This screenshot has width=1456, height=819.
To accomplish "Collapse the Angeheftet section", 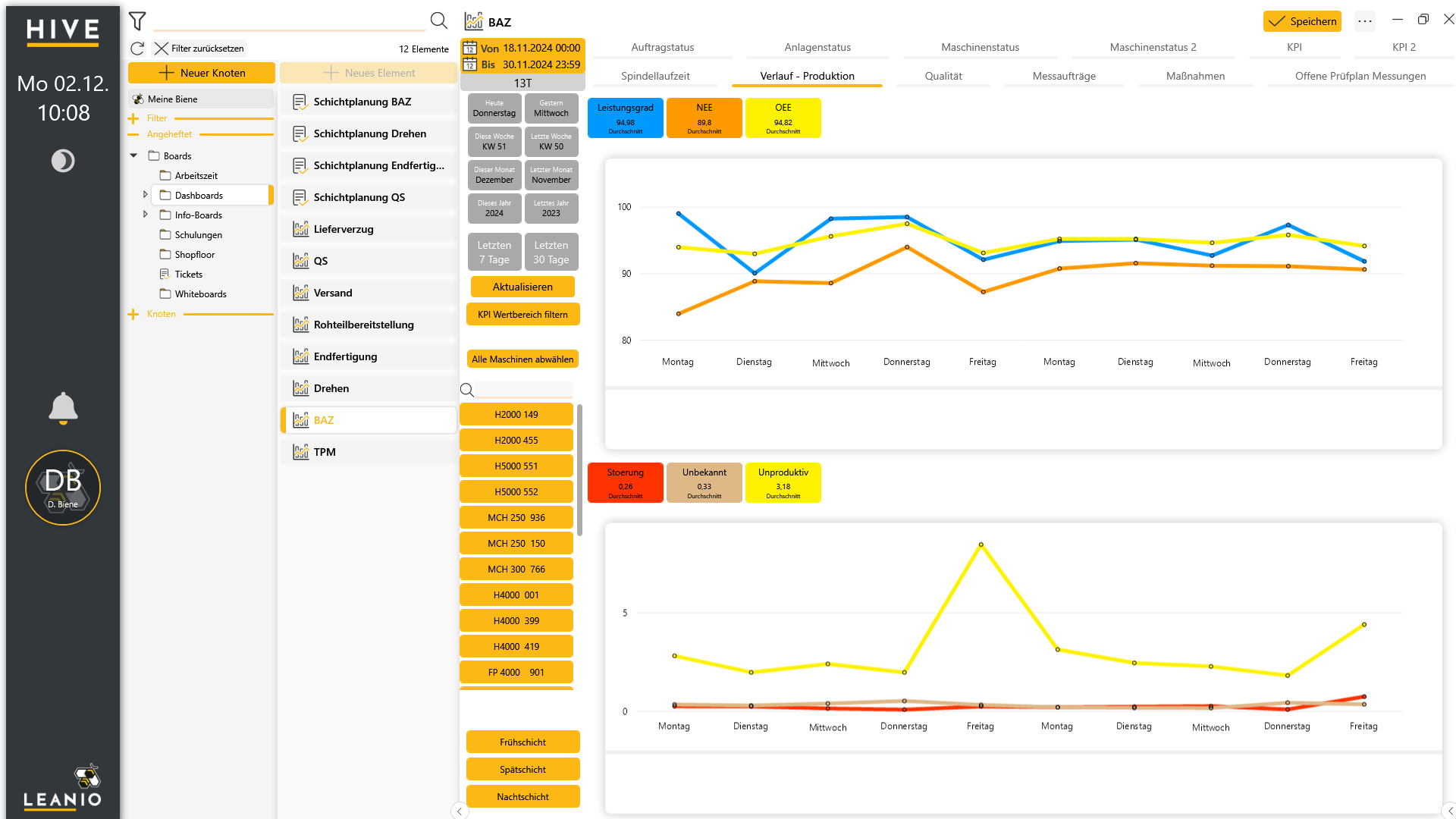I will [133, 134].
